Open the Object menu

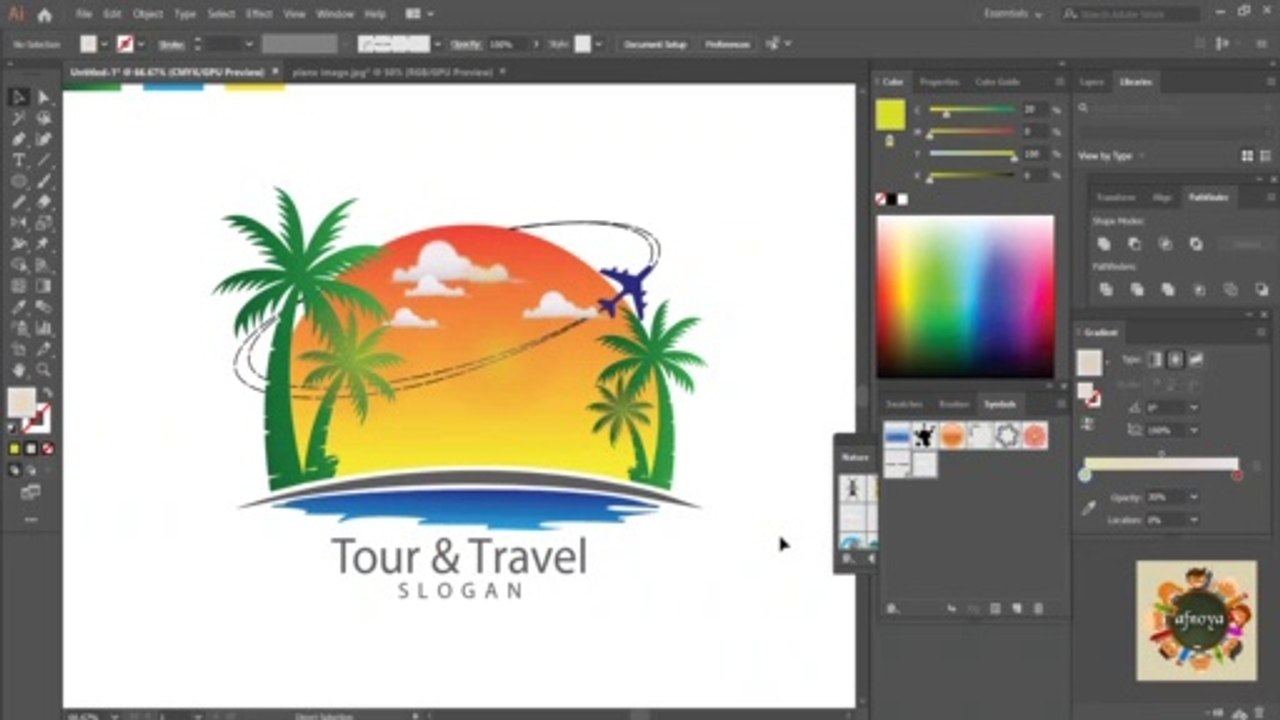148,14
